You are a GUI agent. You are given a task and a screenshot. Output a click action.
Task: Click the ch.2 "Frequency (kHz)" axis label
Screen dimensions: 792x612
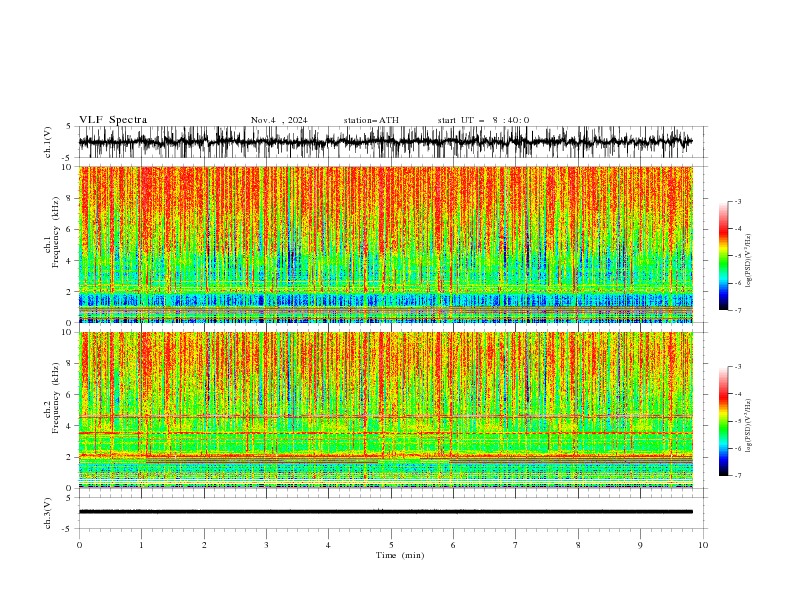pyautogui.click(x=56, y=398)
